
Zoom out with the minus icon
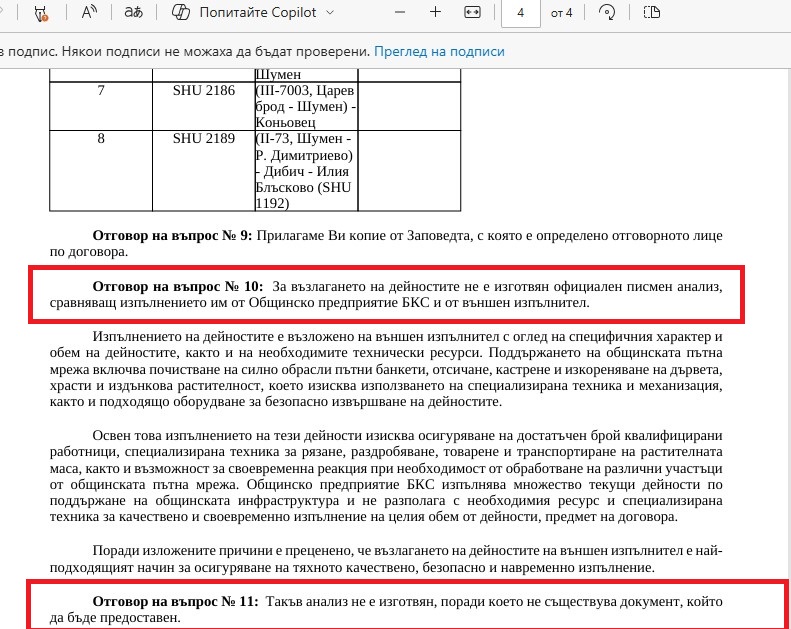(x=400, y=12)
